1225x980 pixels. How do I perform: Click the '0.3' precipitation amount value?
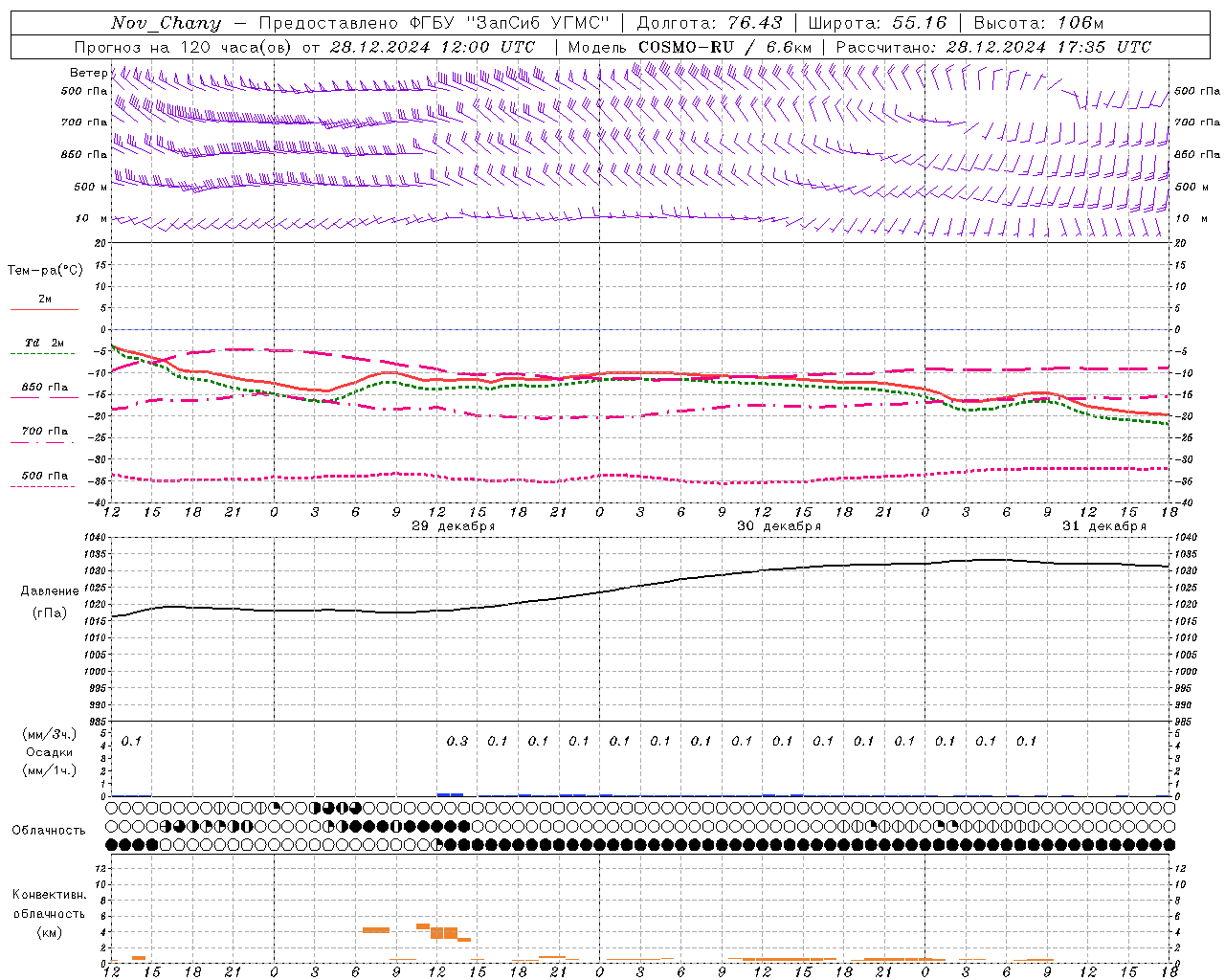[x=457, y=741]
